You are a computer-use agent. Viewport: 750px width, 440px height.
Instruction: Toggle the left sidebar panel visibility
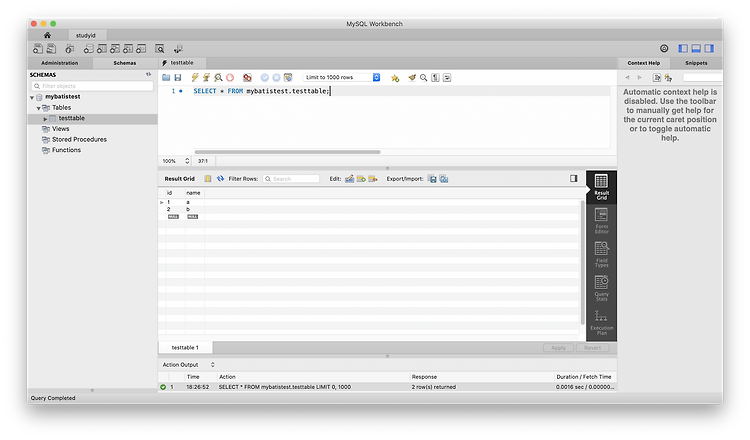[x=683, y=48]
